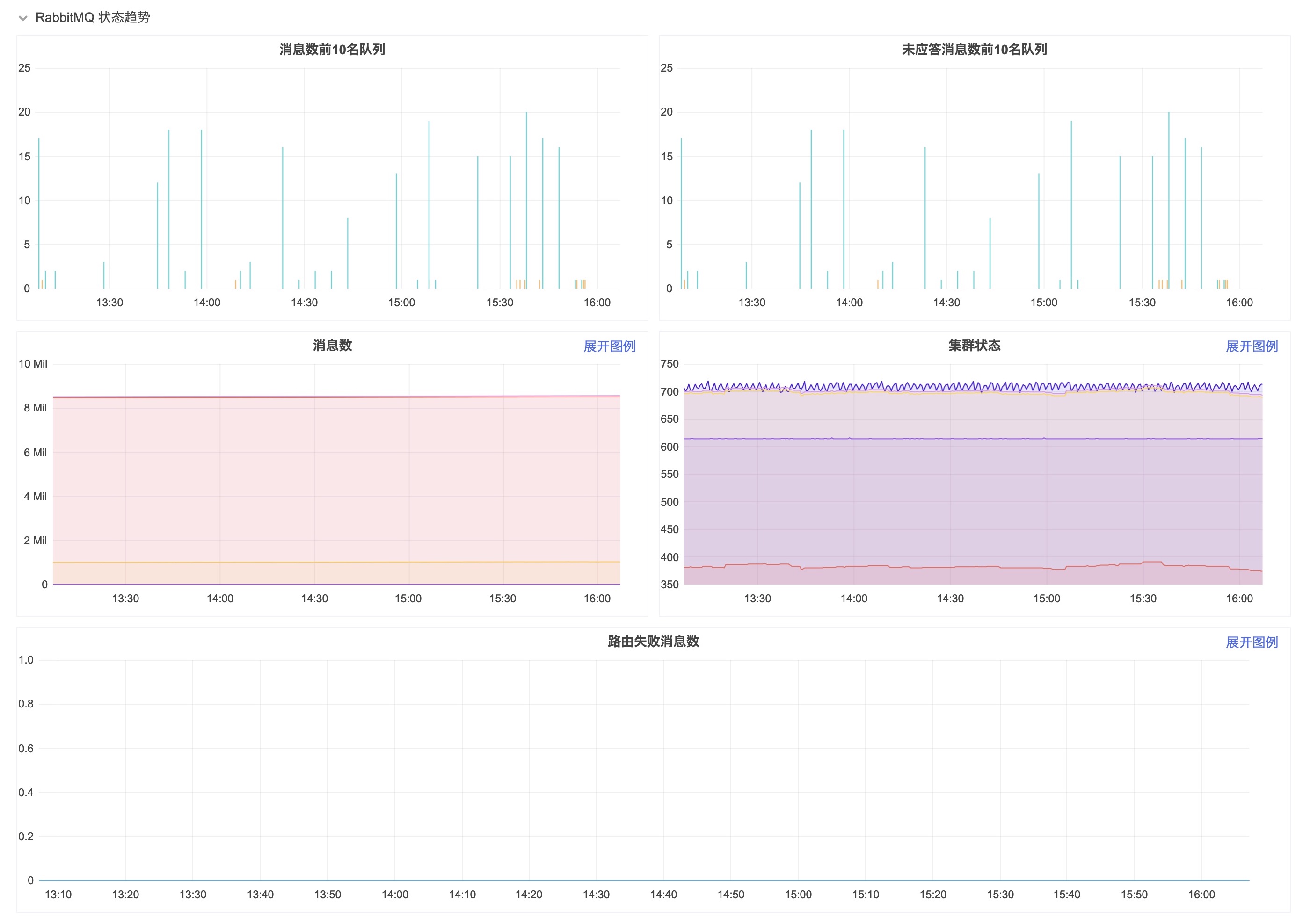Click the 集群状态 panel title
This screenshot has width=1303, height=924.
point(974,346)
